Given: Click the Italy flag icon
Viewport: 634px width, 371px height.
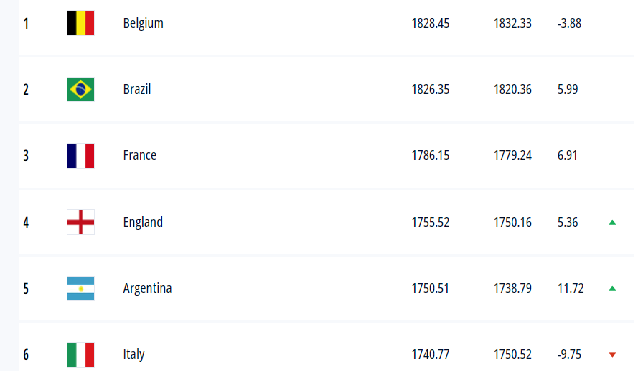Looking at the screenshot, I should [80, 355].
